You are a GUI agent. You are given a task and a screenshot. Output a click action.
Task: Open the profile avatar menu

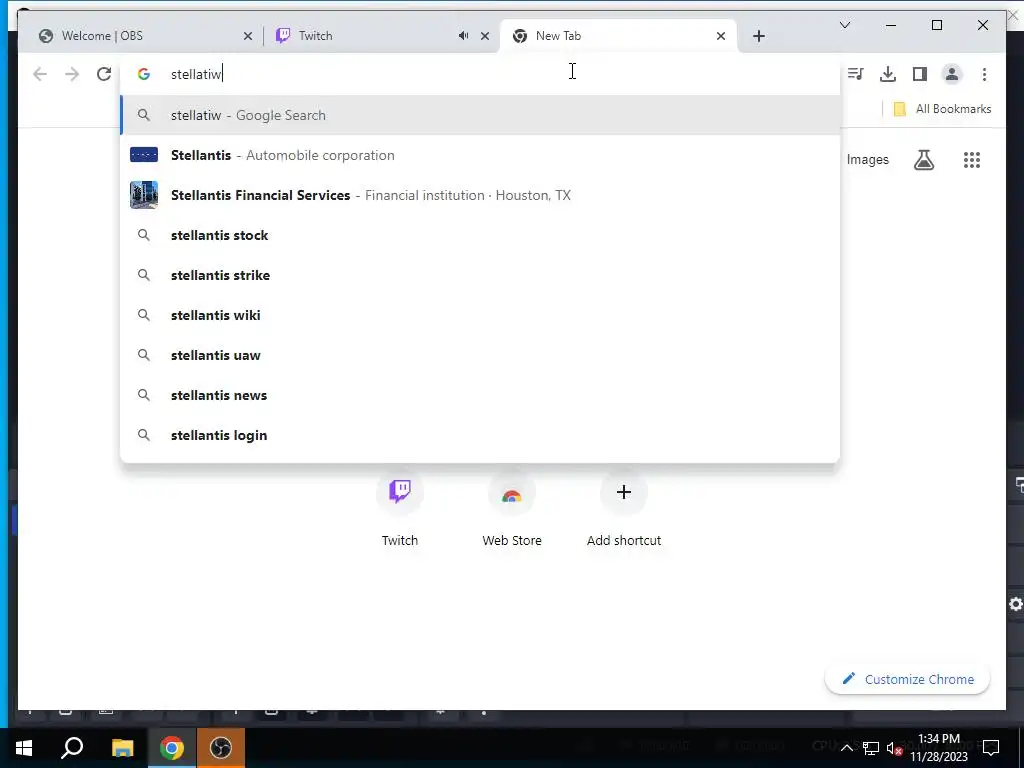(952, 74)
